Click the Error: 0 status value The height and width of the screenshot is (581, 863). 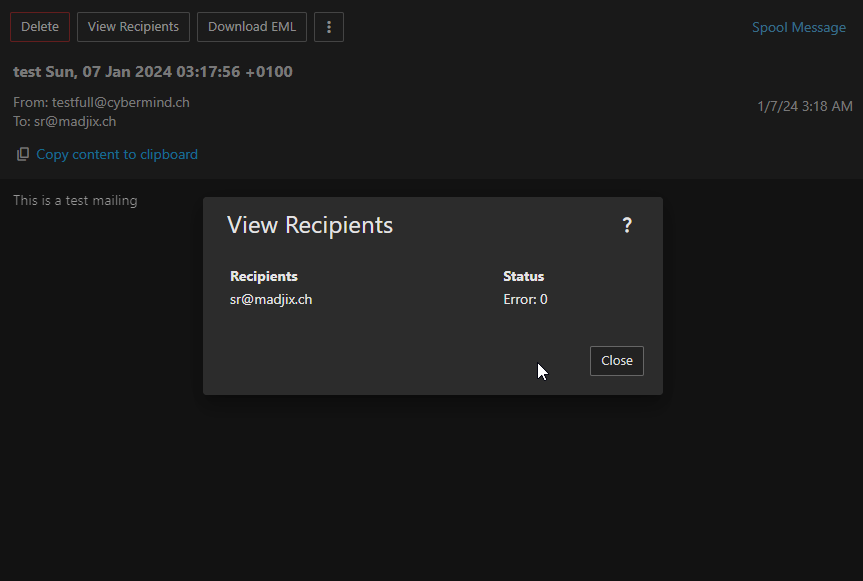(x=525, y=299)
